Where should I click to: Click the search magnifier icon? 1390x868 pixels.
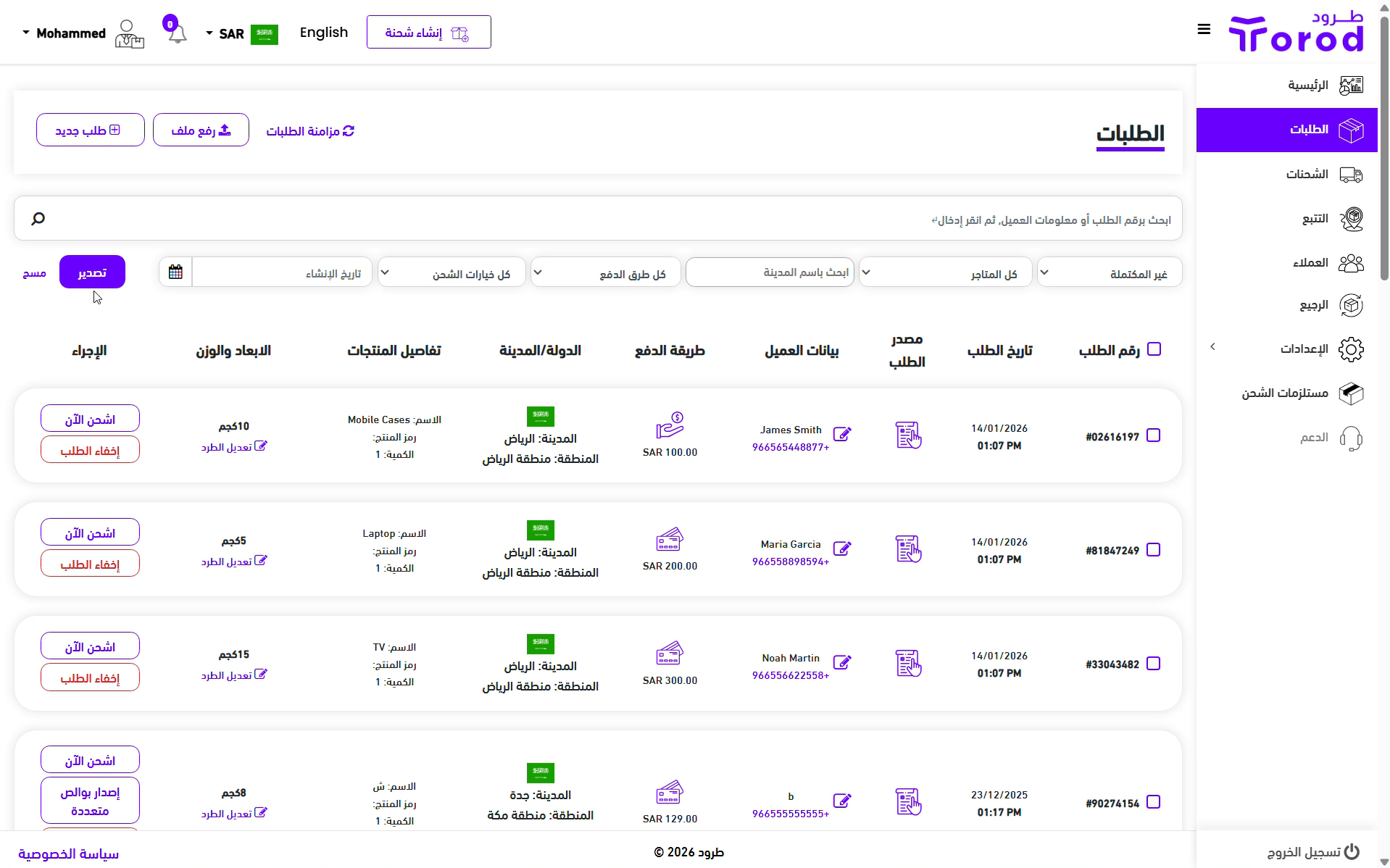tap(38, 218)
